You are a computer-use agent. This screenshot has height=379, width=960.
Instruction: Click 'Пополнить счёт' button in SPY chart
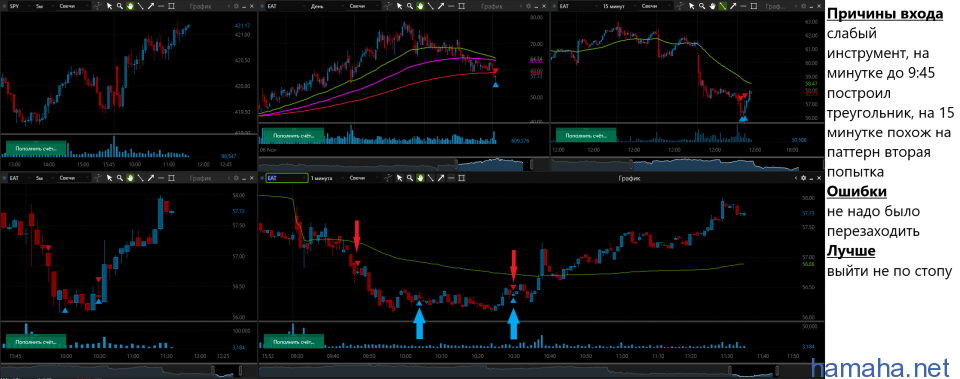[36, 148]
